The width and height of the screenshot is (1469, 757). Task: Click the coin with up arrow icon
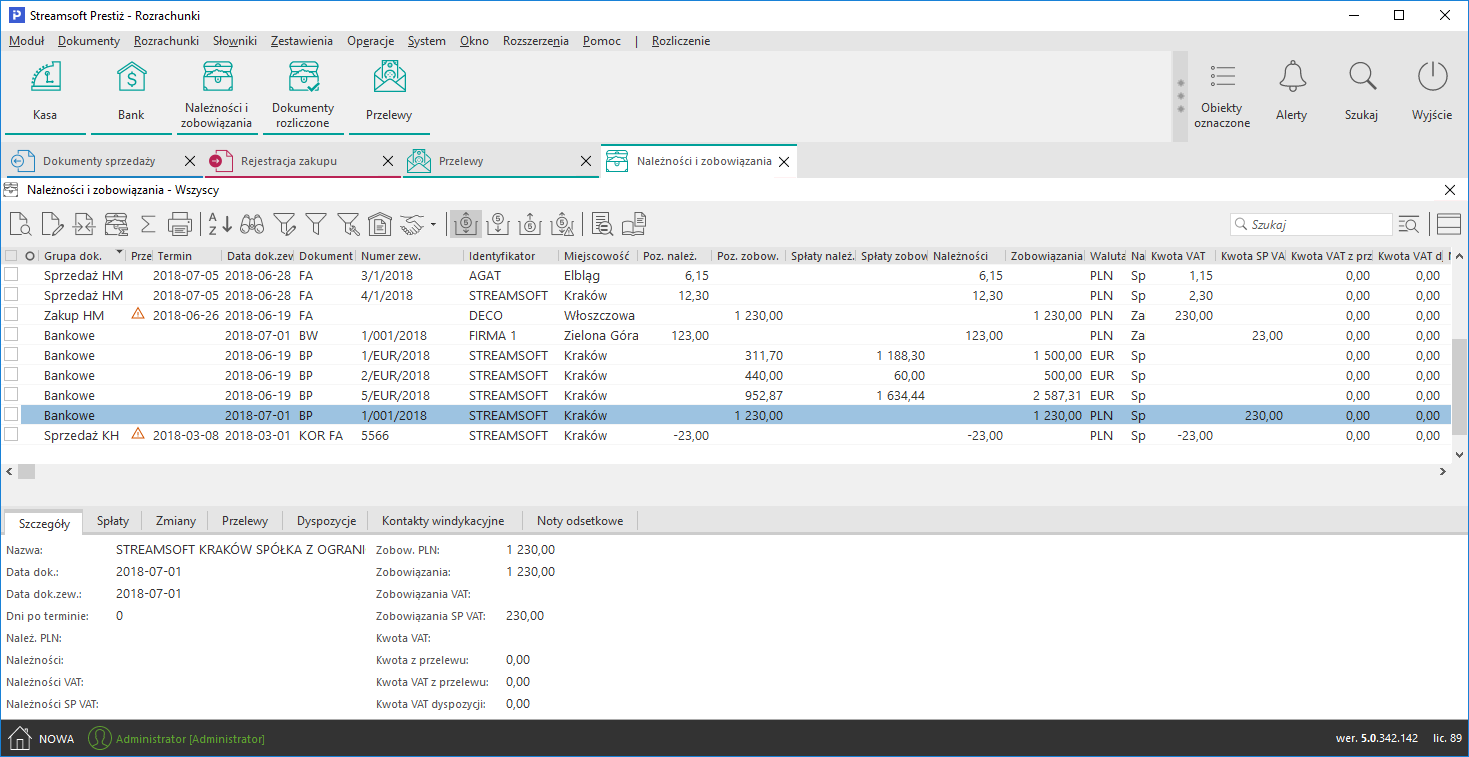point(532,224)
